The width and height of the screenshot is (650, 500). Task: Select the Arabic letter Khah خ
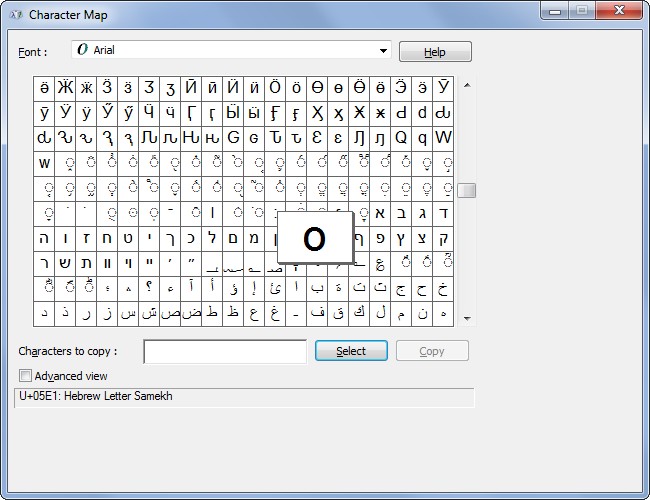tap(443, 288)
